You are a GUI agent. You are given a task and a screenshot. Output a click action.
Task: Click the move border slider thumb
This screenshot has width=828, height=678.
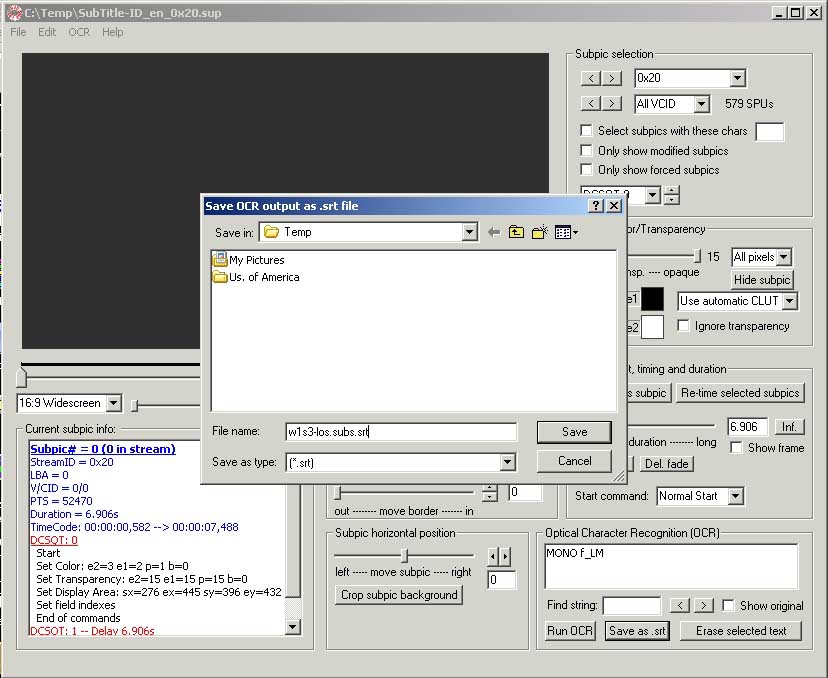pos(338,493)
